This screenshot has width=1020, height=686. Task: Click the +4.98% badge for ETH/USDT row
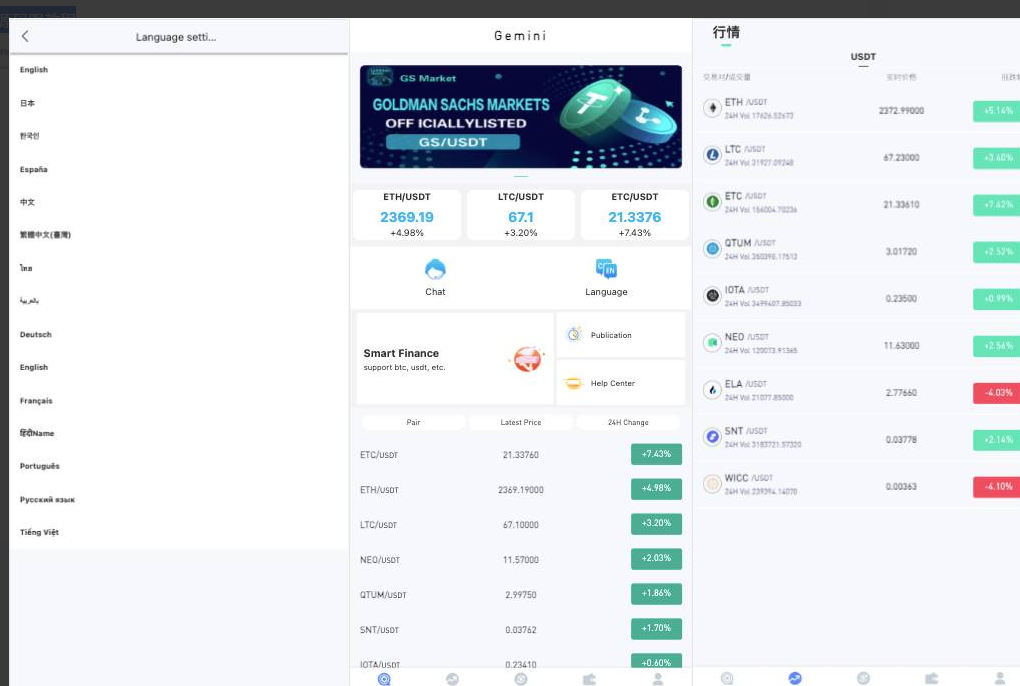tap(656, 488)
